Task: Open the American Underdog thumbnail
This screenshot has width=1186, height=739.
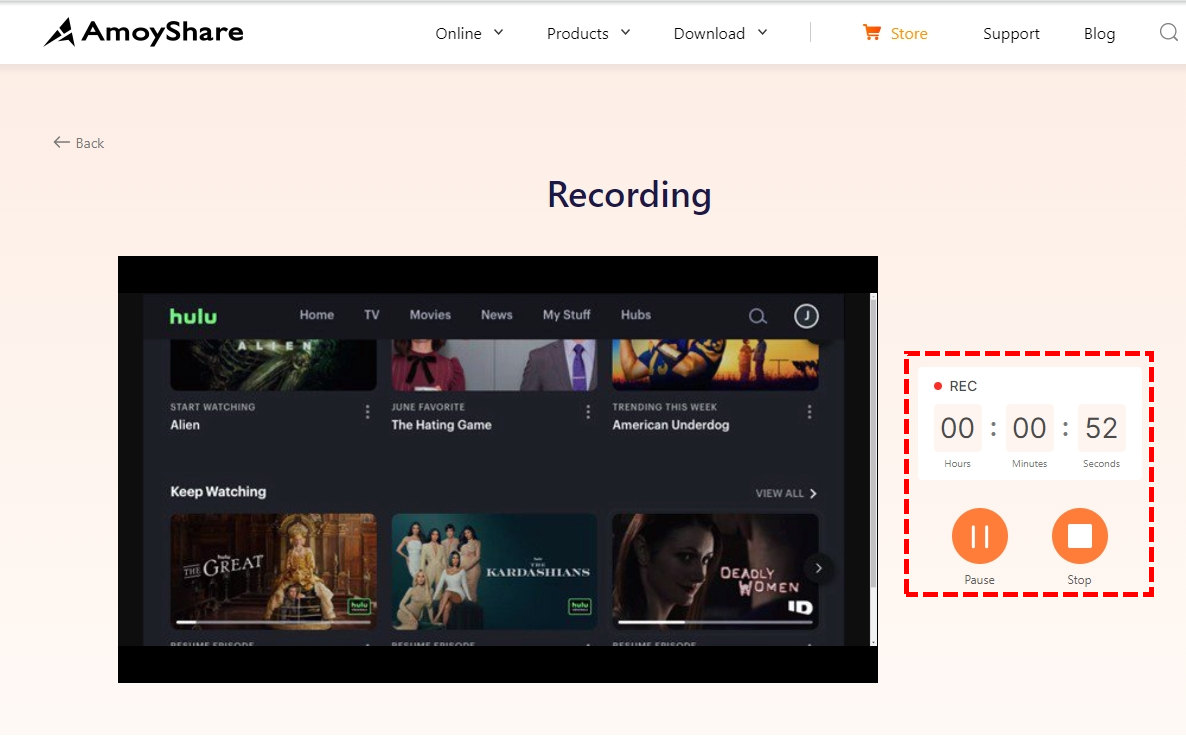Action: point(715,365)
